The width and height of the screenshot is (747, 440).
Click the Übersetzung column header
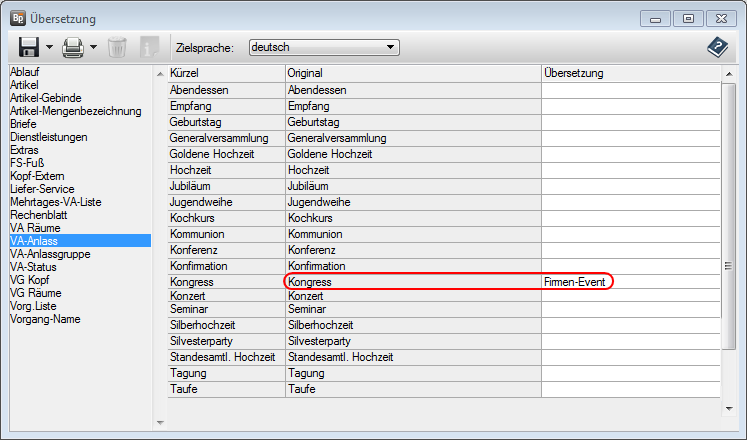pyautogui.click(x=630, y=74)
